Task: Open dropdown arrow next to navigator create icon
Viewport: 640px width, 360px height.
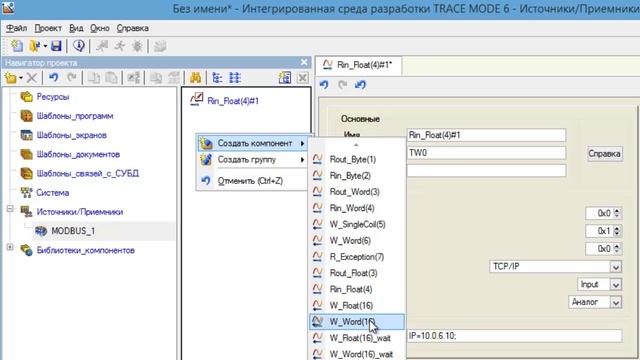Action: (x=21, y=78)
